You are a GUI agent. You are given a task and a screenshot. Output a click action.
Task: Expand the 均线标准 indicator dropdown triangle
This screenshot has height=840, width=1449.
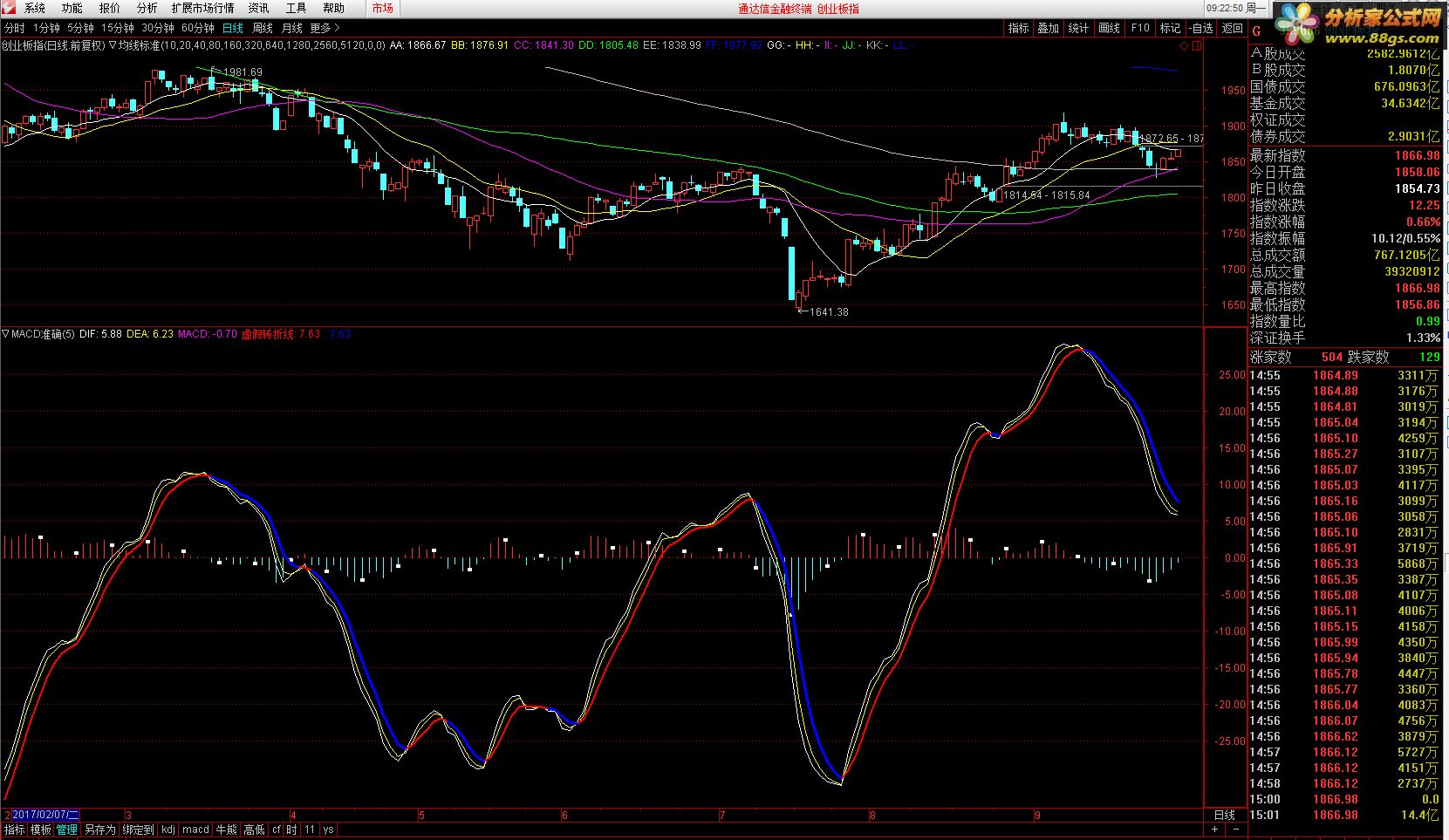pos(113,44)
